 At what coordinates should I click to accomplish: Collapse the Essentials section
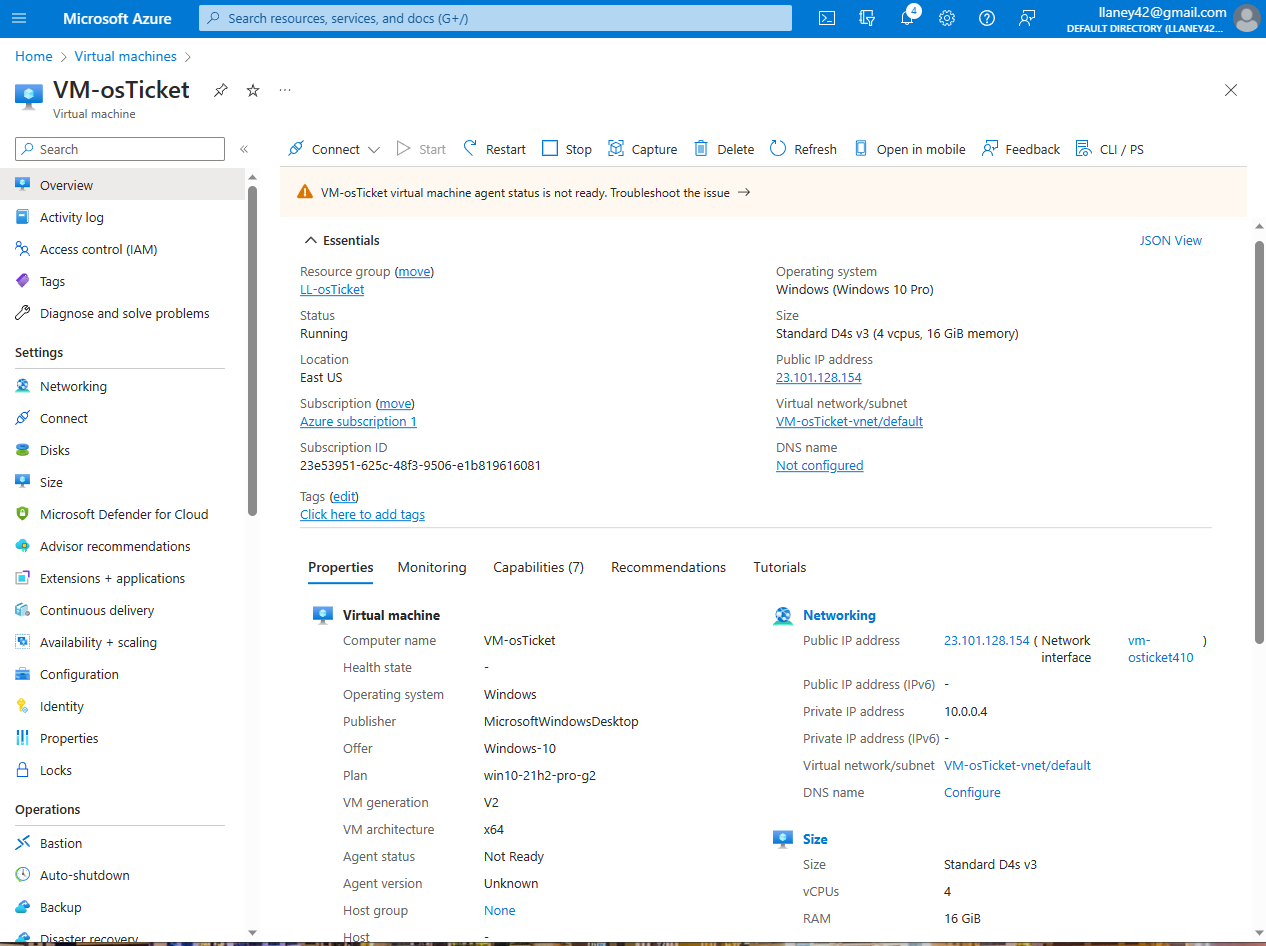point(310,240)
